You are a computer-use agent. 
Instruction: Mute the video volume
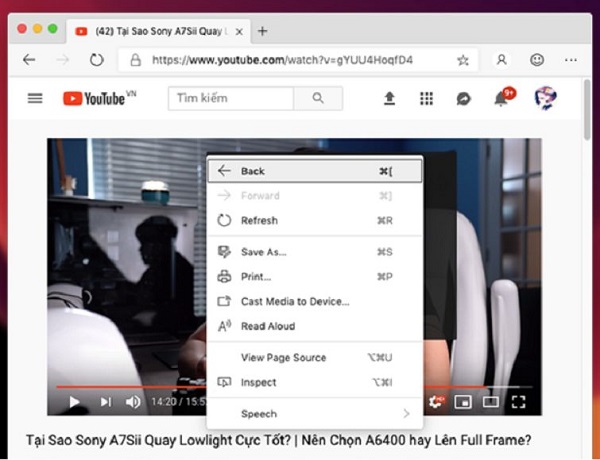pyautogui.click(x=133, y=402)
